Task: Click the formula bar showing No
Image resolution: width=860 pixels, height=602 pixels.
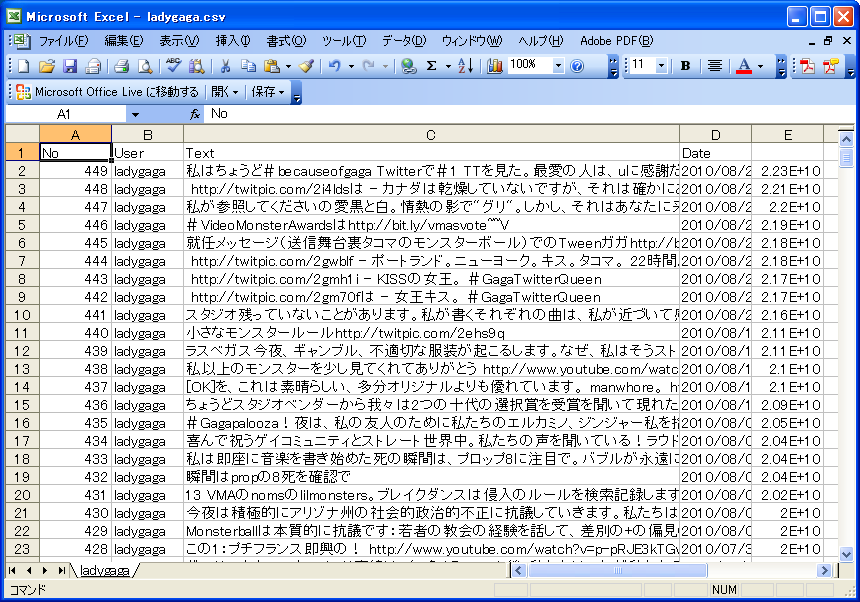Action: (529, 114)
